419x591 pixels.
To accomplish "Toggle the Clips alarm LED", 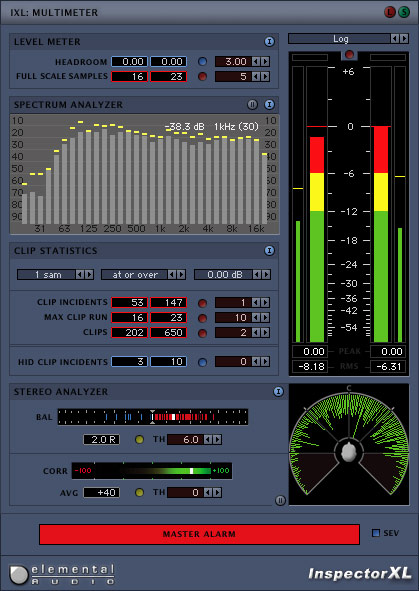I will pyautogui.click(x=202, y=333).
